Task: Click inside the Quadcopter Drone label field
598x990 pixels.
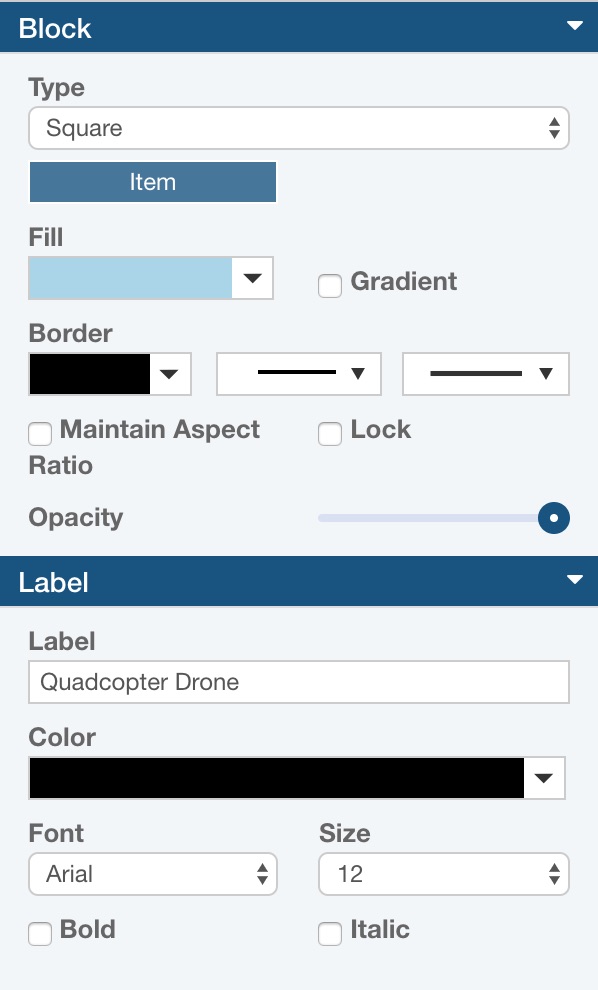Action: (298, 681)
